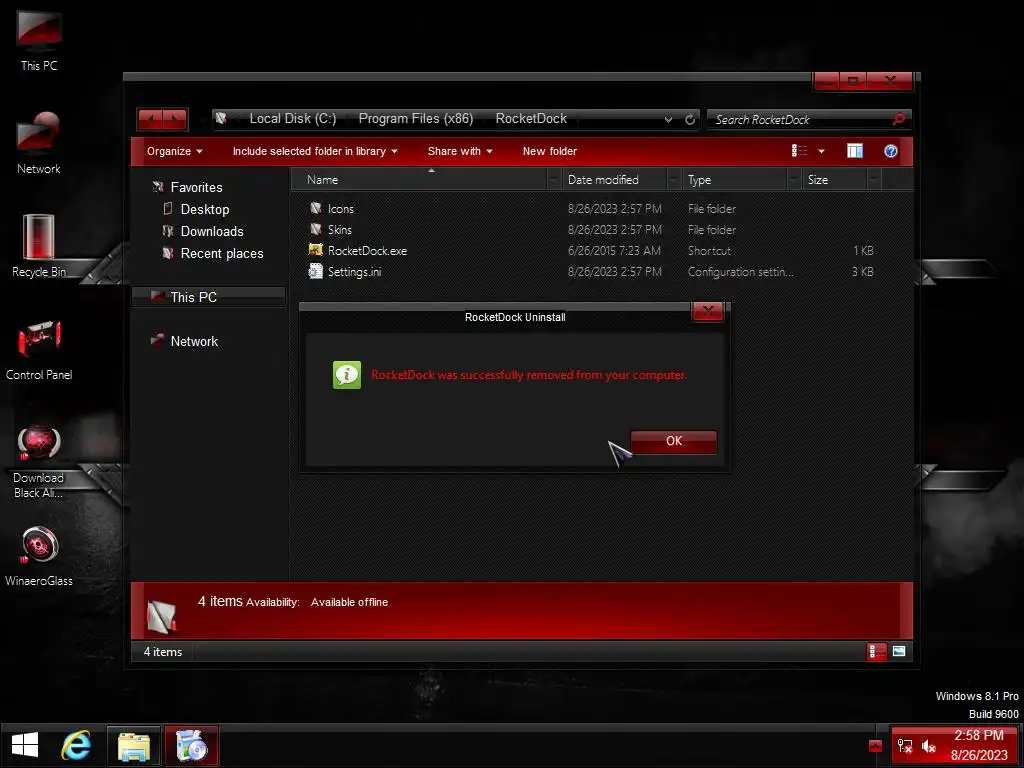Image resolution: width=1024 pixels, height=768 pixels.
Task: Open network status tray icon
Action: (904, 746)
